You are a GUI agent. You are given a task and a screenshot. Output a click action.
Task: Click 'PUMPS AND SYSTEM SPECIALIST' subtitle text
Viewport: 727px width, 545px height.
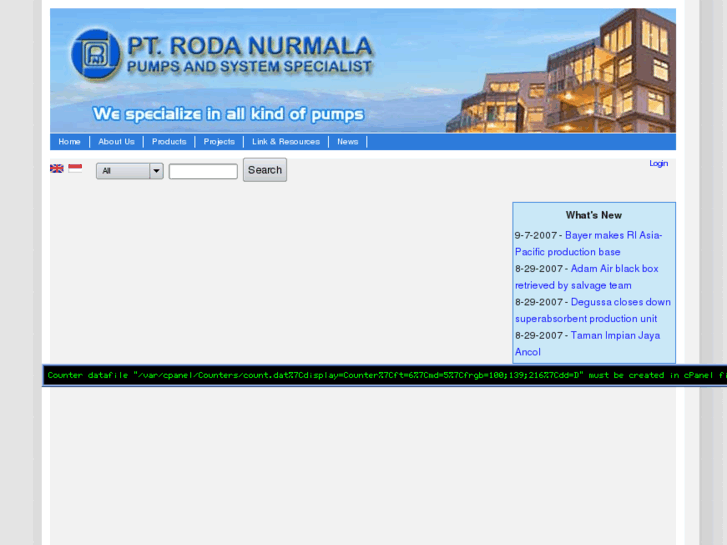point(249,67)
